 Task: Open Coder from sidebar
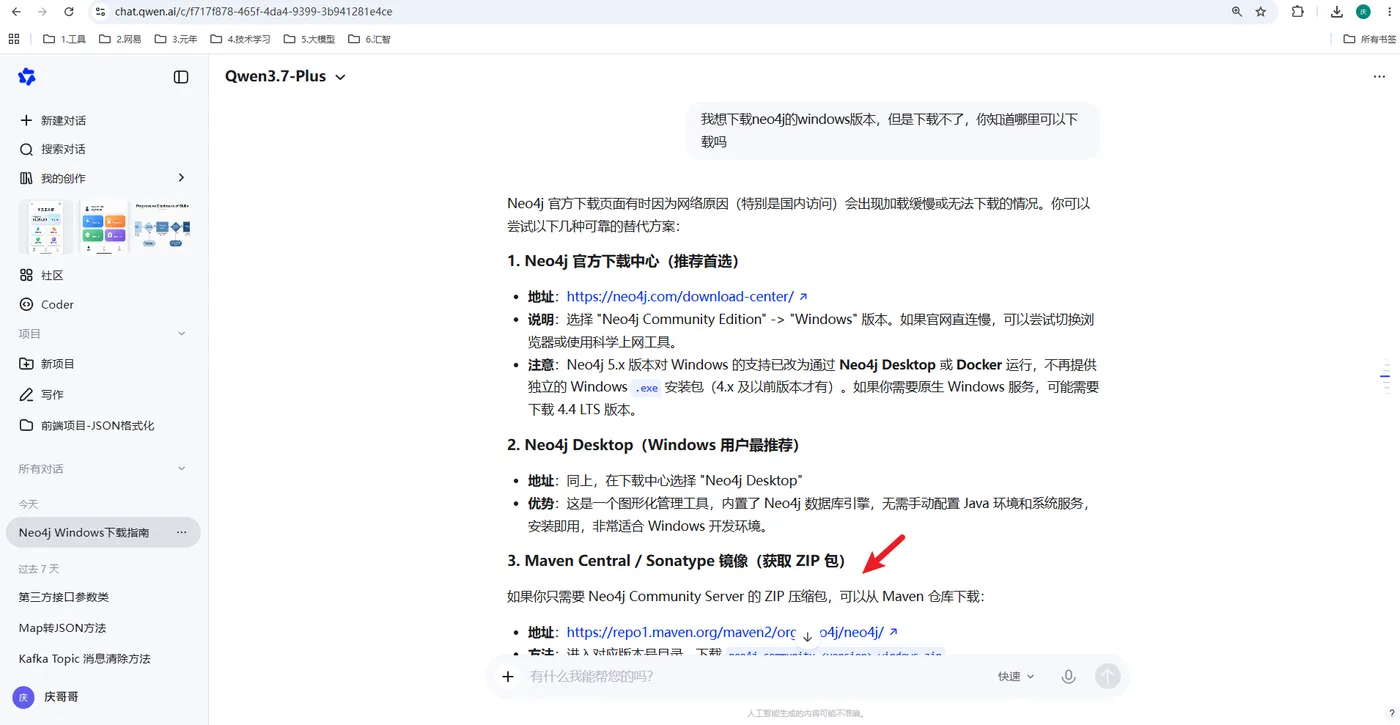coord(46,304)
